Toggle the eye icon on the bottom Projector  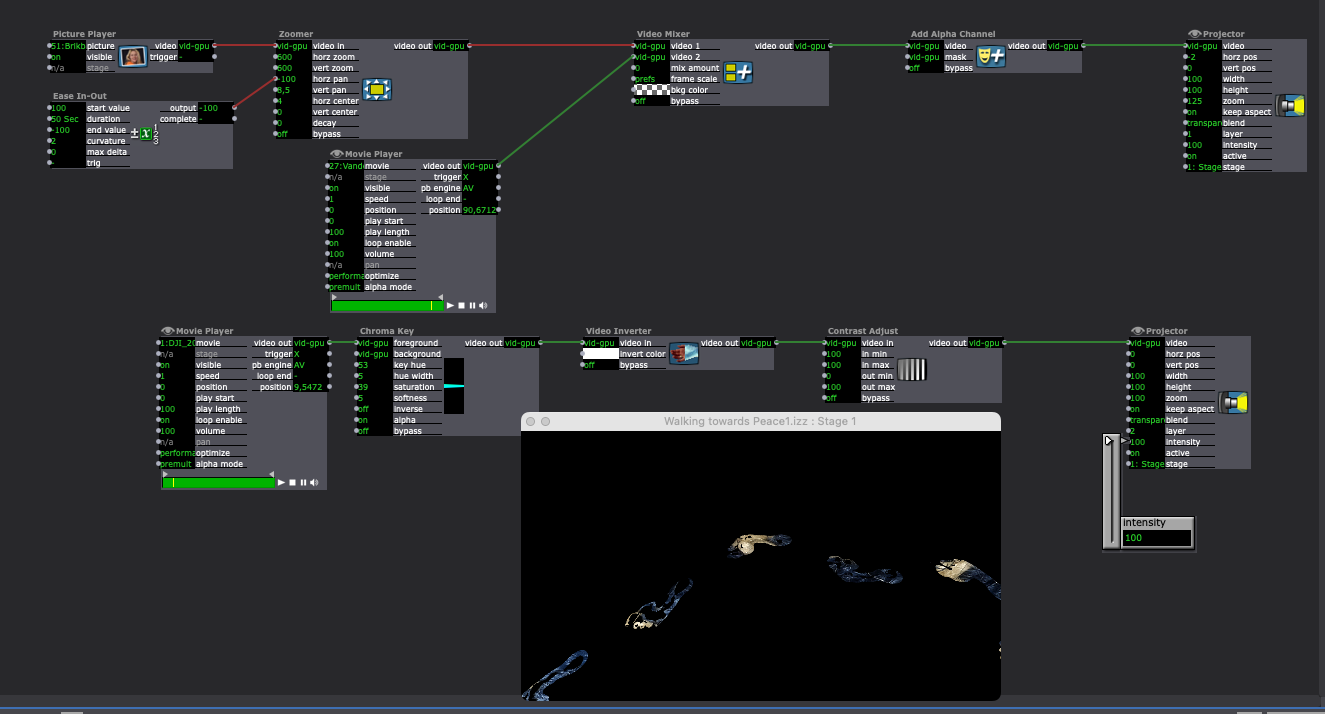[x=1137, y=331]
